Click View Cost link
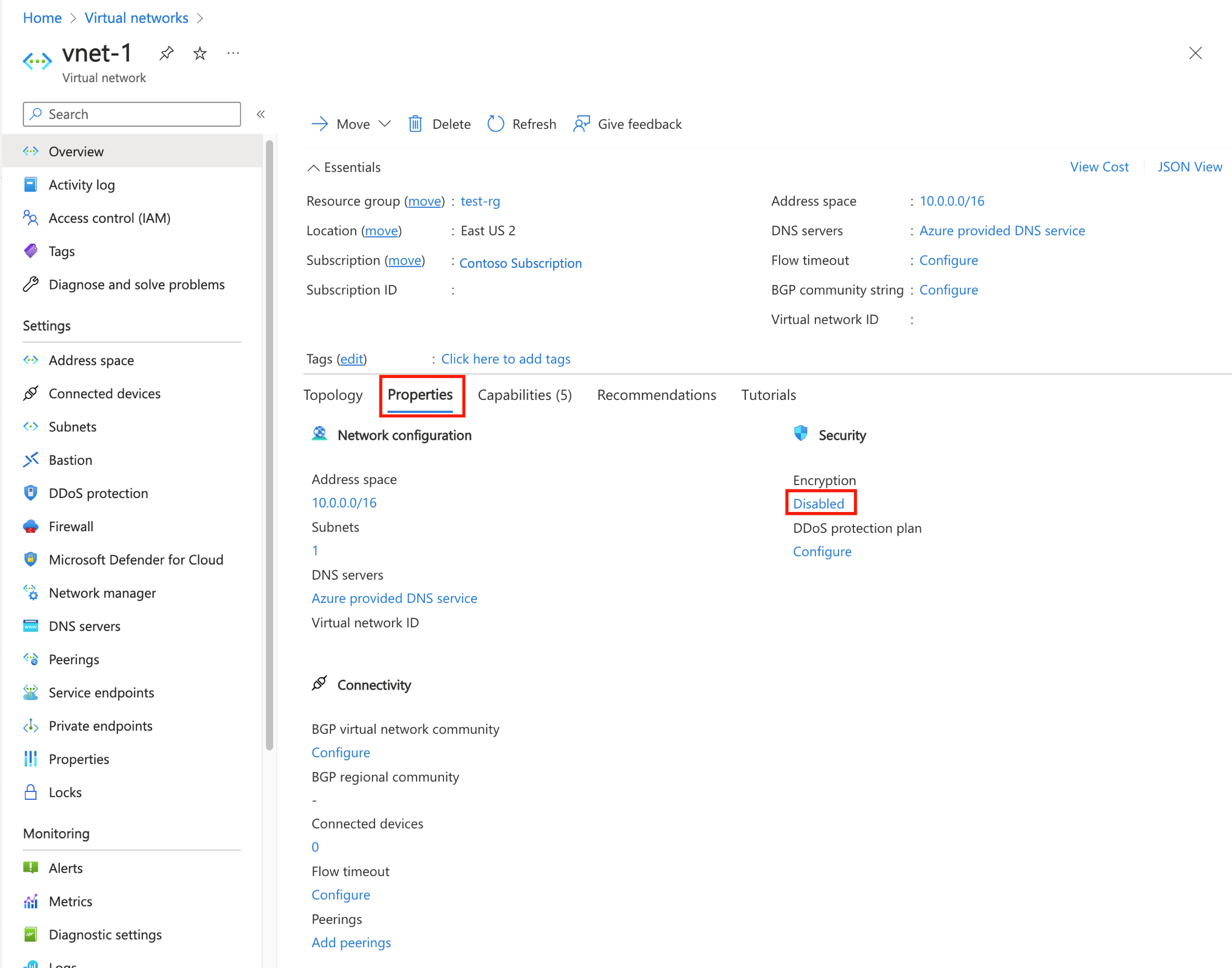1232x968 pixels. pyautogui.click(x=1098, y=166)
